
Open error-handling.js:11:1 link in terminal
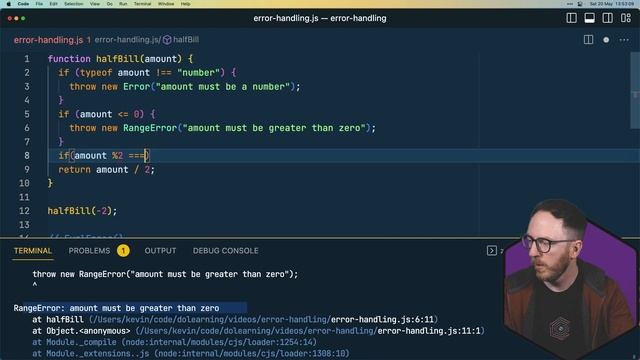pyautogui.click(x=429, y=331)
